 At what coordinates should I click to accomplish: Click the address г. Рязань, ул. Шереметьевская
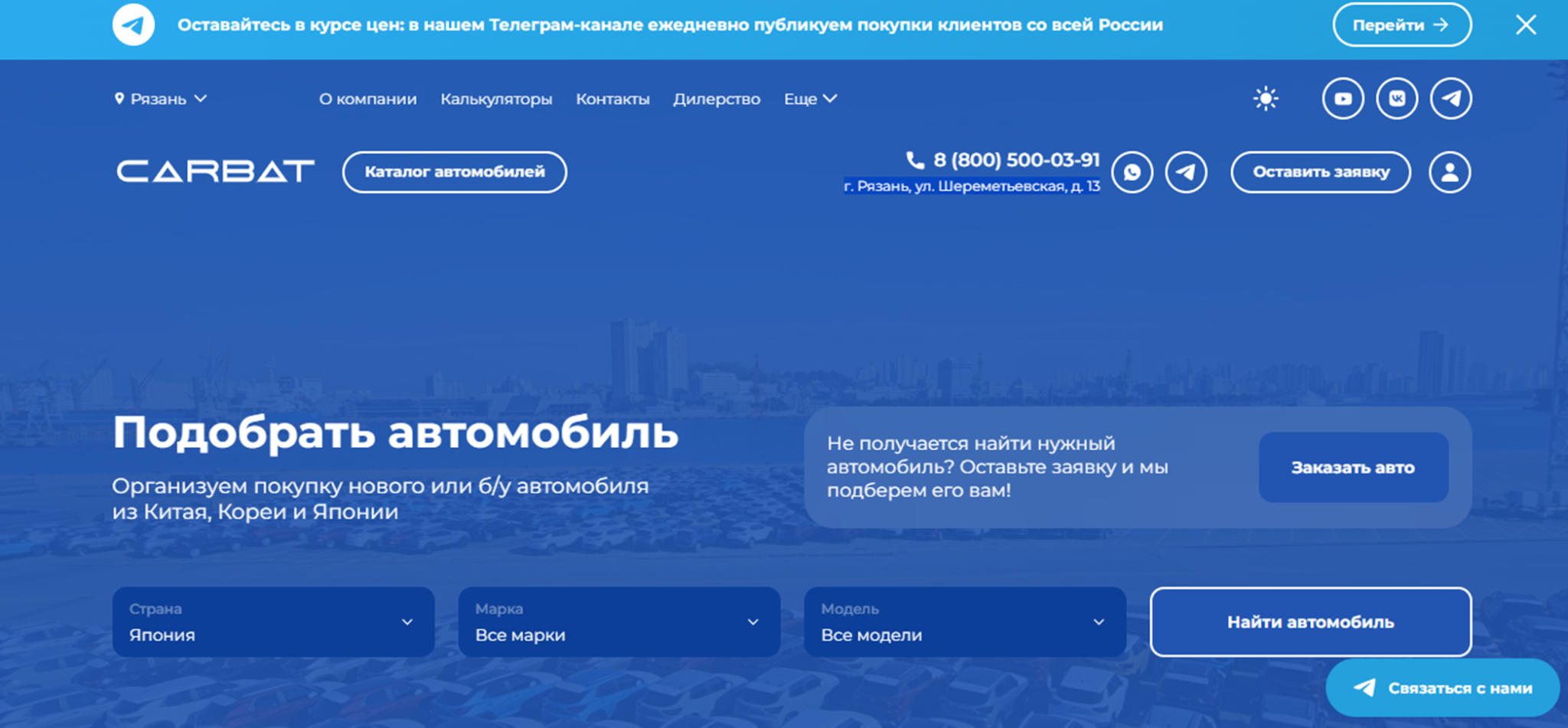click(972, 186)
